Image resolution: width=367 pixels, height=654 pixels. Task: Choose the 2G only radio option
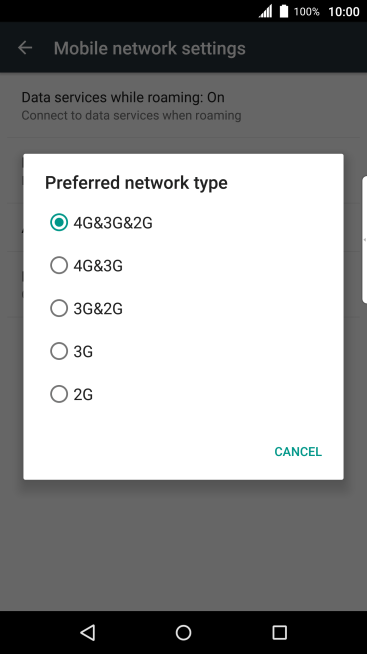pyautogui.click(x=59, y=394)
